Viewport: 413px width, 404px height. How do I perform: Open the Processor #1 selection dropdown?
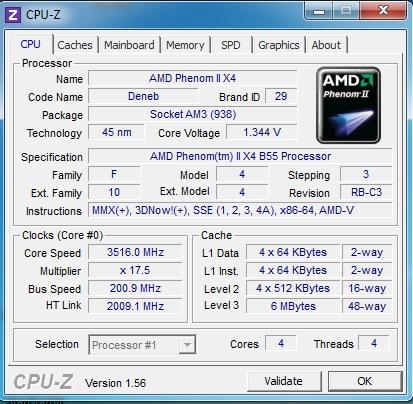click(x=142, y=345)
